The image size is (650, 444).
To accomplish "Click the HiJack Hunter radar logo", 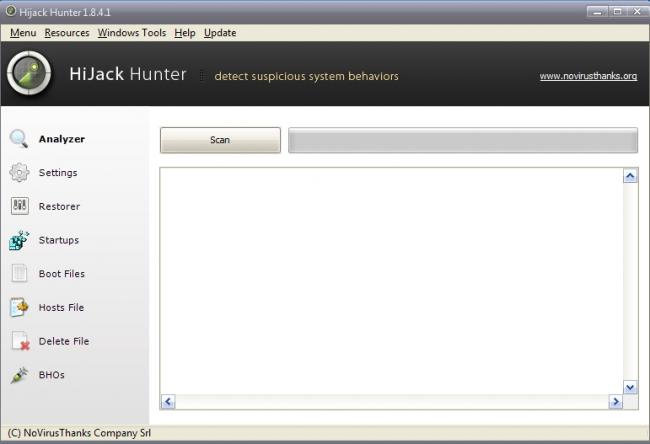I will 29,73.
